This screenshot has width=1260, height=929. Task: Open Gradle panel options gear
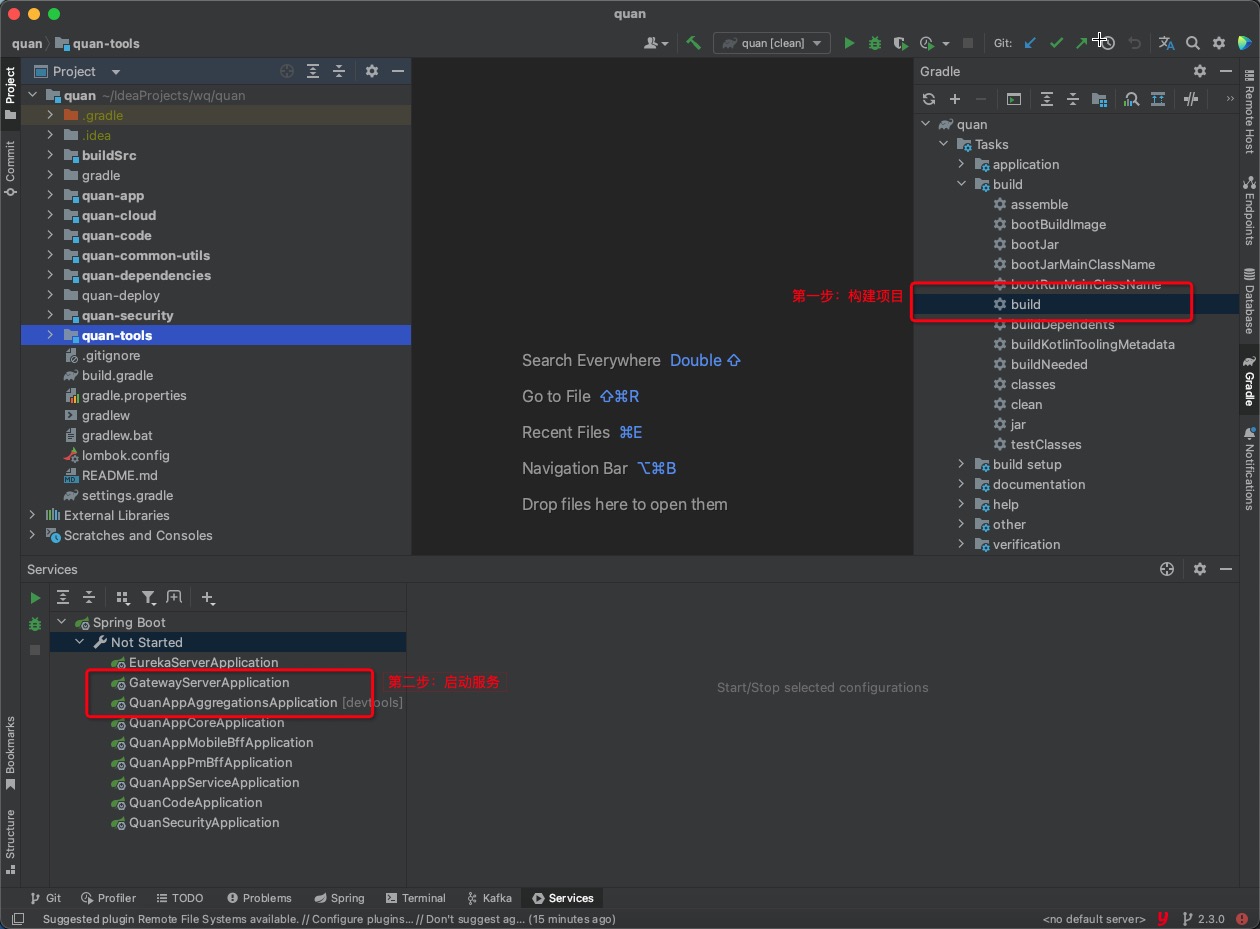(x=1200, y=71)
